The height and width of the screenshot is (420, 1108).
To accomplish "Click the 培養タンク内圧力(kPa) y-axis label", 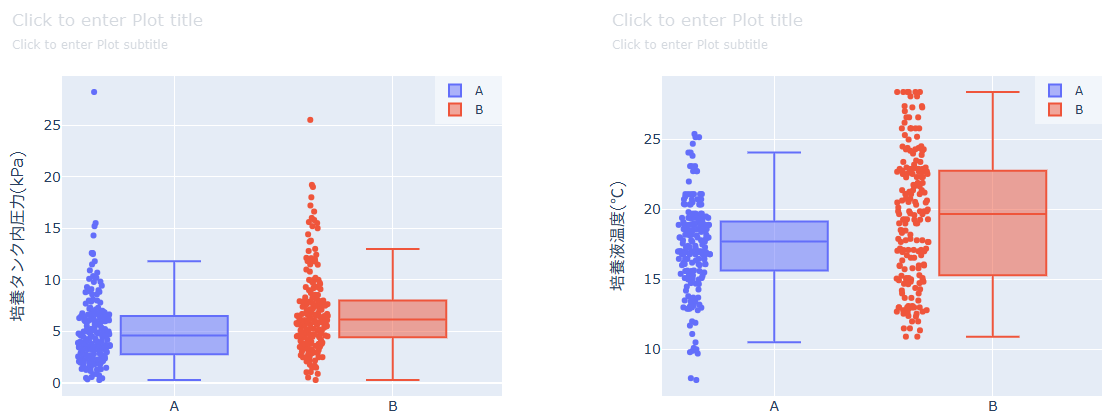I will pyautogui.click(x=18, y=235).
